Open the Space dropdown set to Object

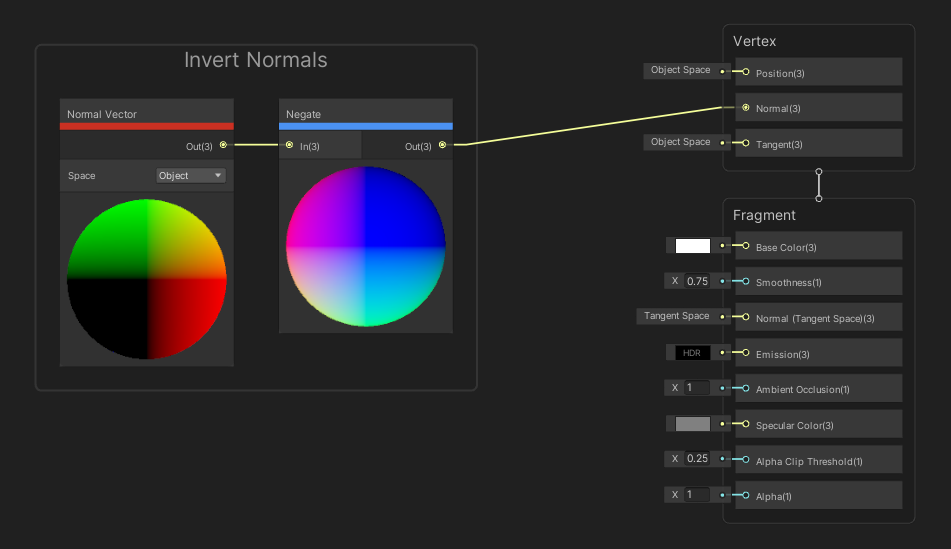[191, 176]
